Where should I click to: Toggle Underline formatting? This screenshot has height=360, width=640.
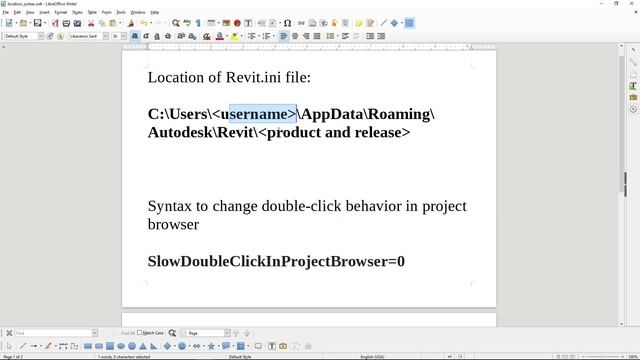157,36
